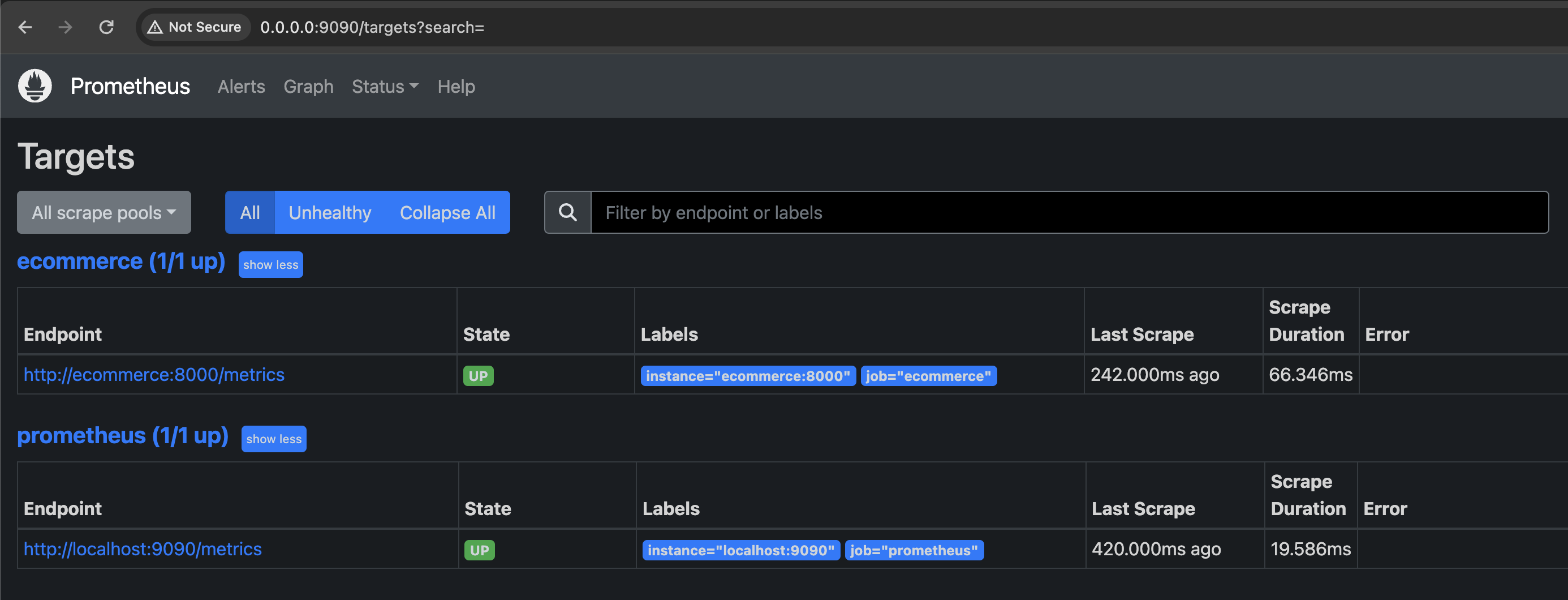
Task: Select the All targets filter button
Action: [249, 212]
